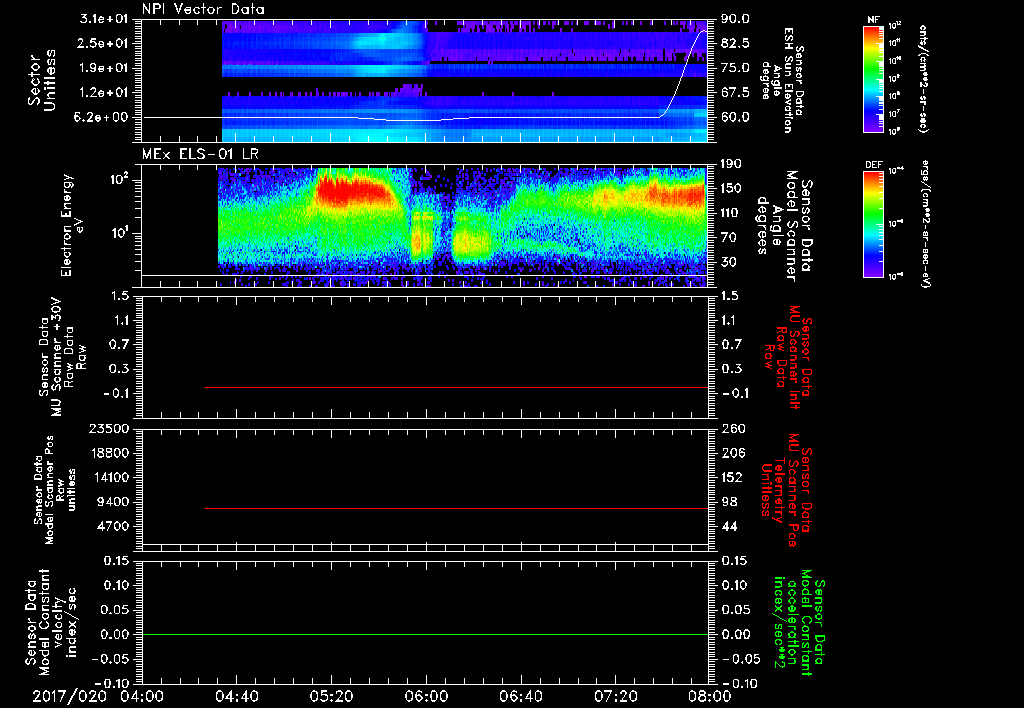Screen dimensions: 1024x708
Task: Click the "4700" scanner position tick label
Action: pos(115,526)
